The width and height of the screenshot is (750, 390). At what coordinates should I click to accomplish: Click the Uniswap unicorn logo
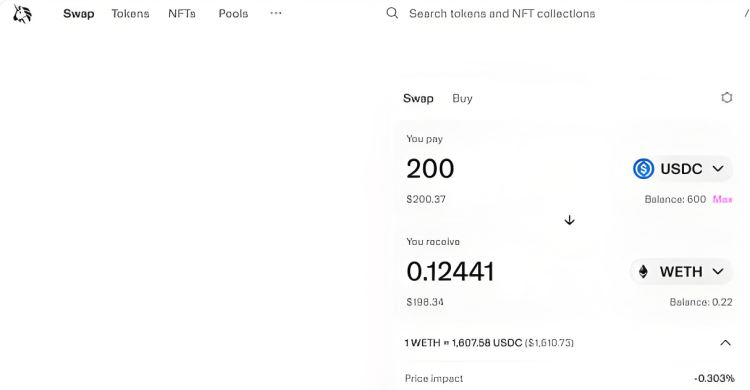tap(22, 14)
